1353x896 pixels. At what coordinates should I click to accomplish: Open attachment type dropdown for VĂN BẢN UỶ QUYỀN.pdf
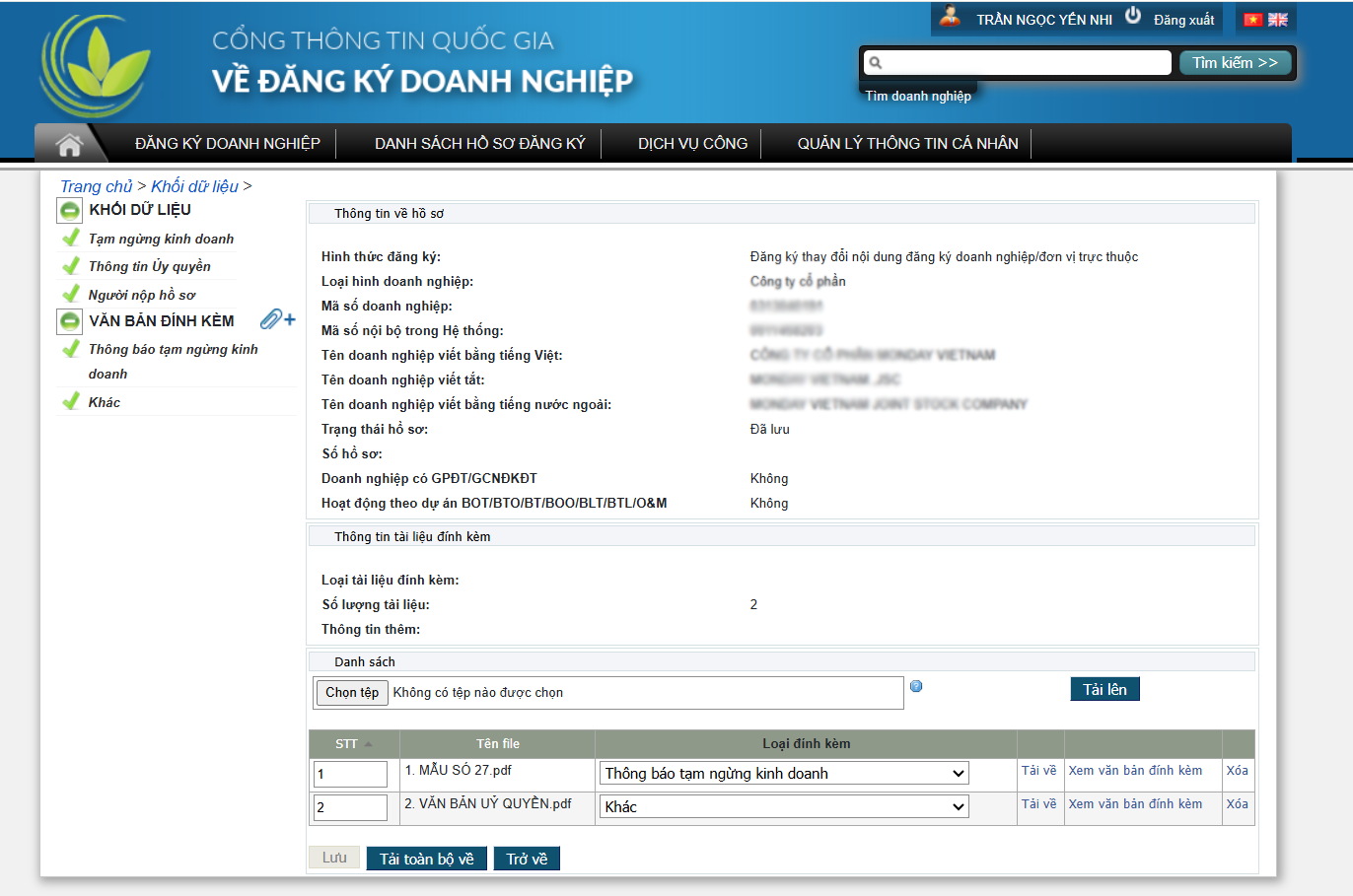coord(784,807)
